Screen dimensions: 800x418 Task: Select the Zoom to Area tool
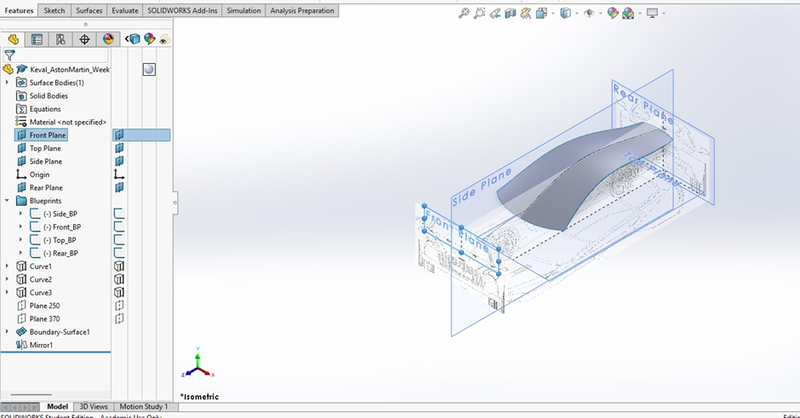pos(480,13)
